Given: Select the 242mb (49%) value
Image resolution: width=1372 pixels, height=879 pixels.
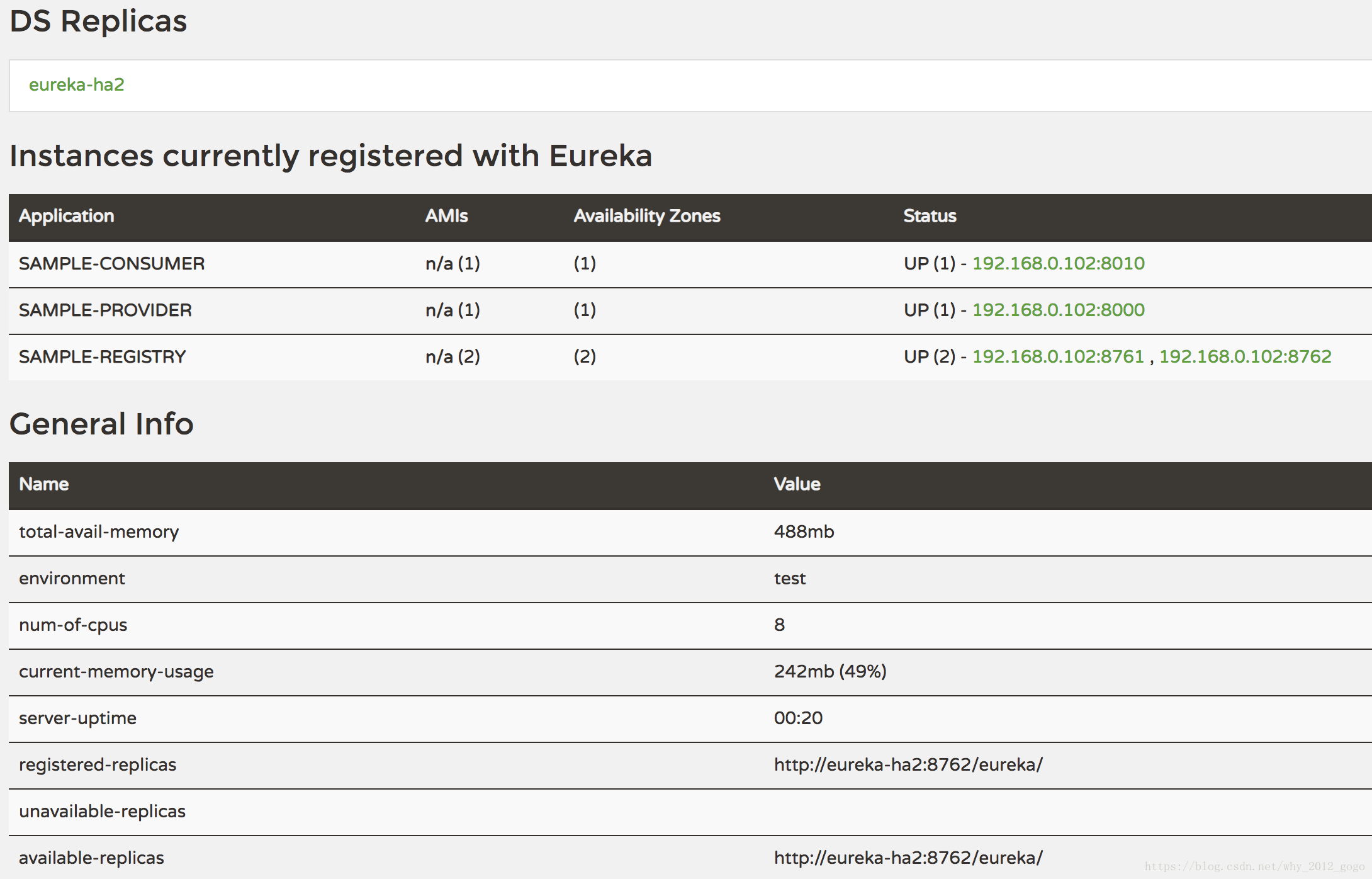Looking at the screenshot, I should pyautogui.click(x=830, y=671).
